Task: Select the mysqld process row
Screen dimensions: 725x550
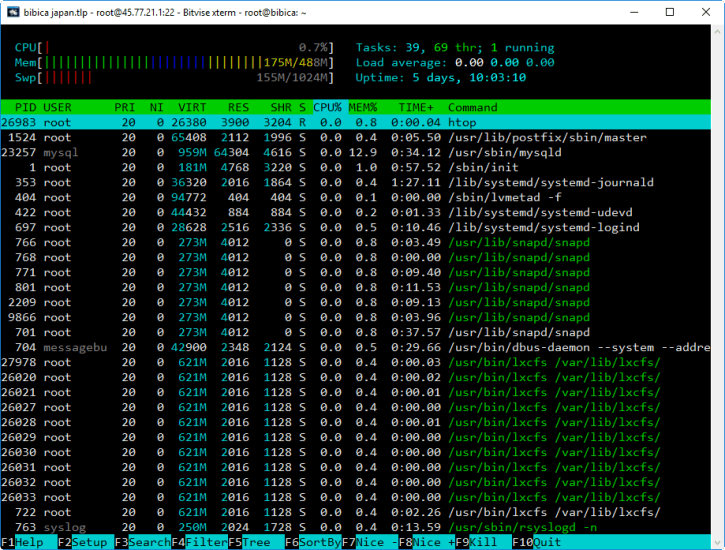Action: coord(300,152)
